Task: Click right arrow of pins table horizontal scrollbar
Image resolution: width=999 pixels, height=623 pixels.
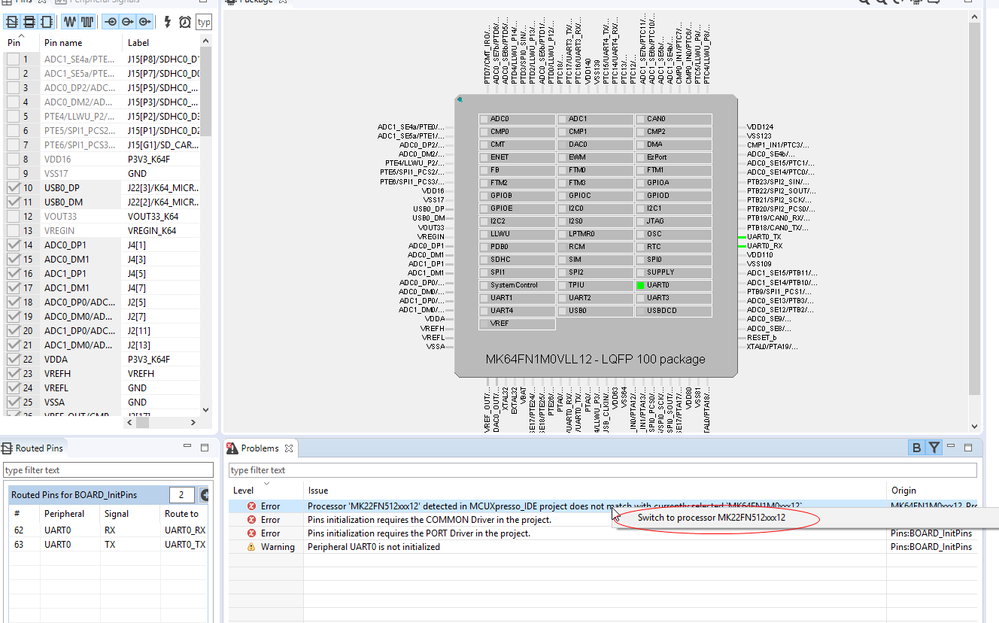Action: (x=193, y=422)
